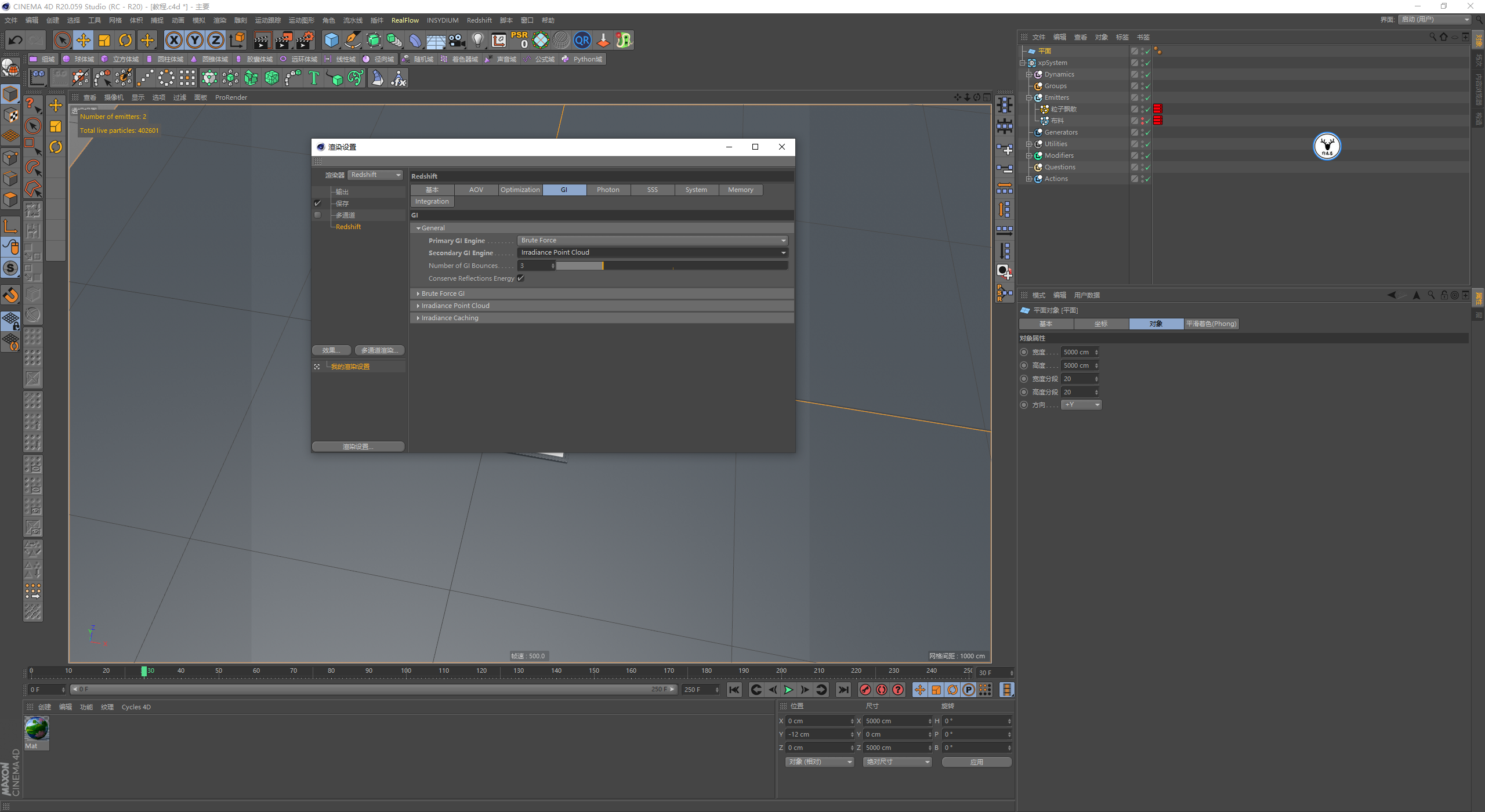Open the Redshift menu in menu bar
Screen dimensions: 1485x812
pyautogui.click(x=479, y=20)
